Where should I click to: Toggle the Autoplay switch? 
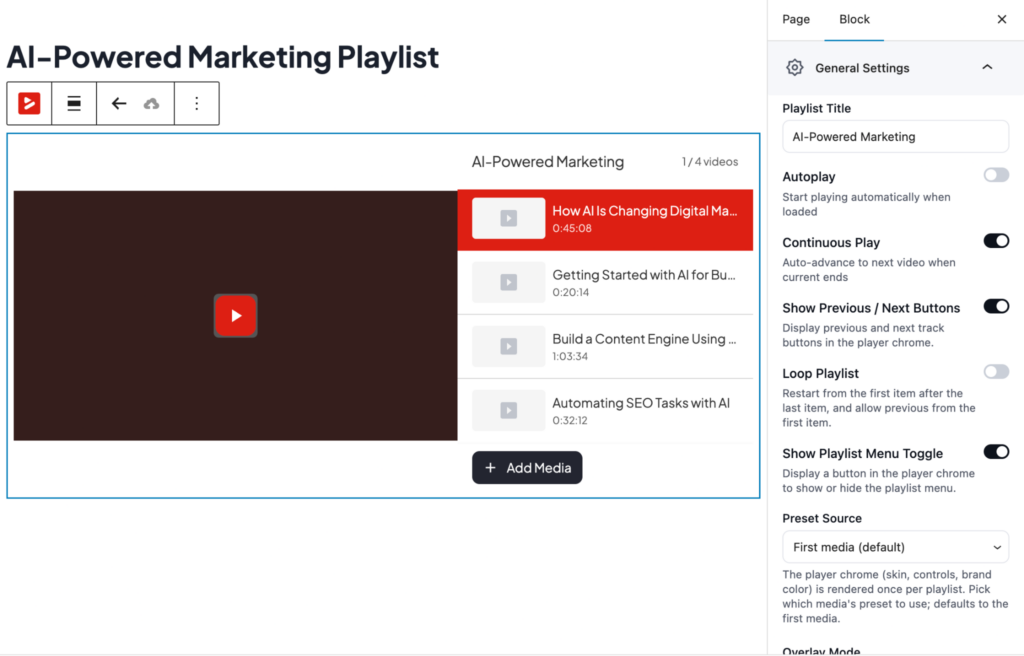(x=996, y=175)
